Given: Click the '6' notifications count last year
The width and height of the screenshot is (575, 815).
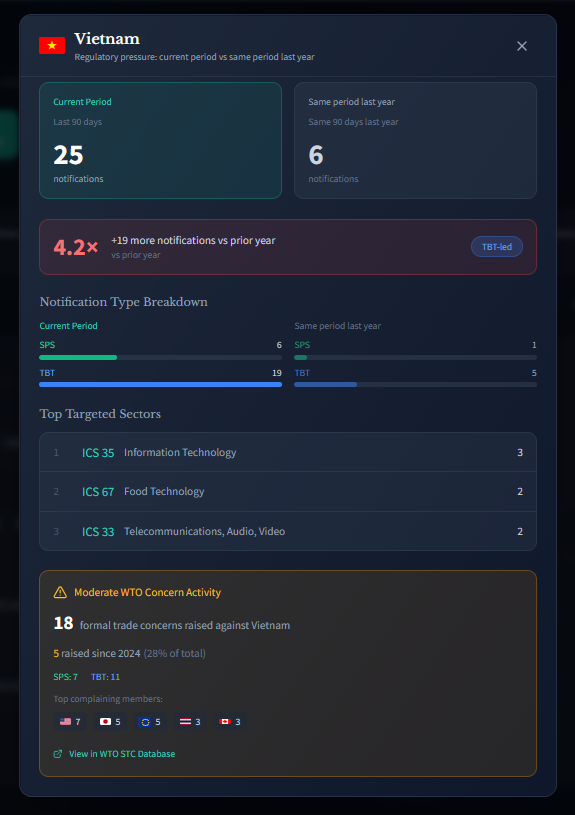Looking at the screenshot, I should [316, 155].
